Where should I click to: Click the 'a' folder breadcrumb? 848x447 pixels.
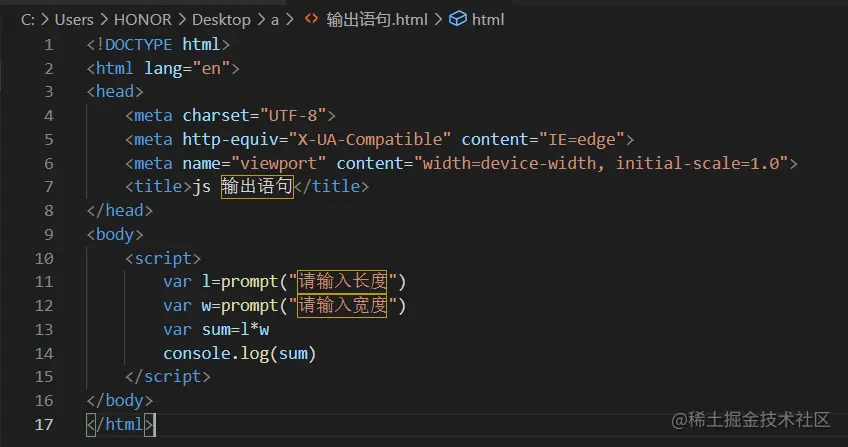click(275, 20)
